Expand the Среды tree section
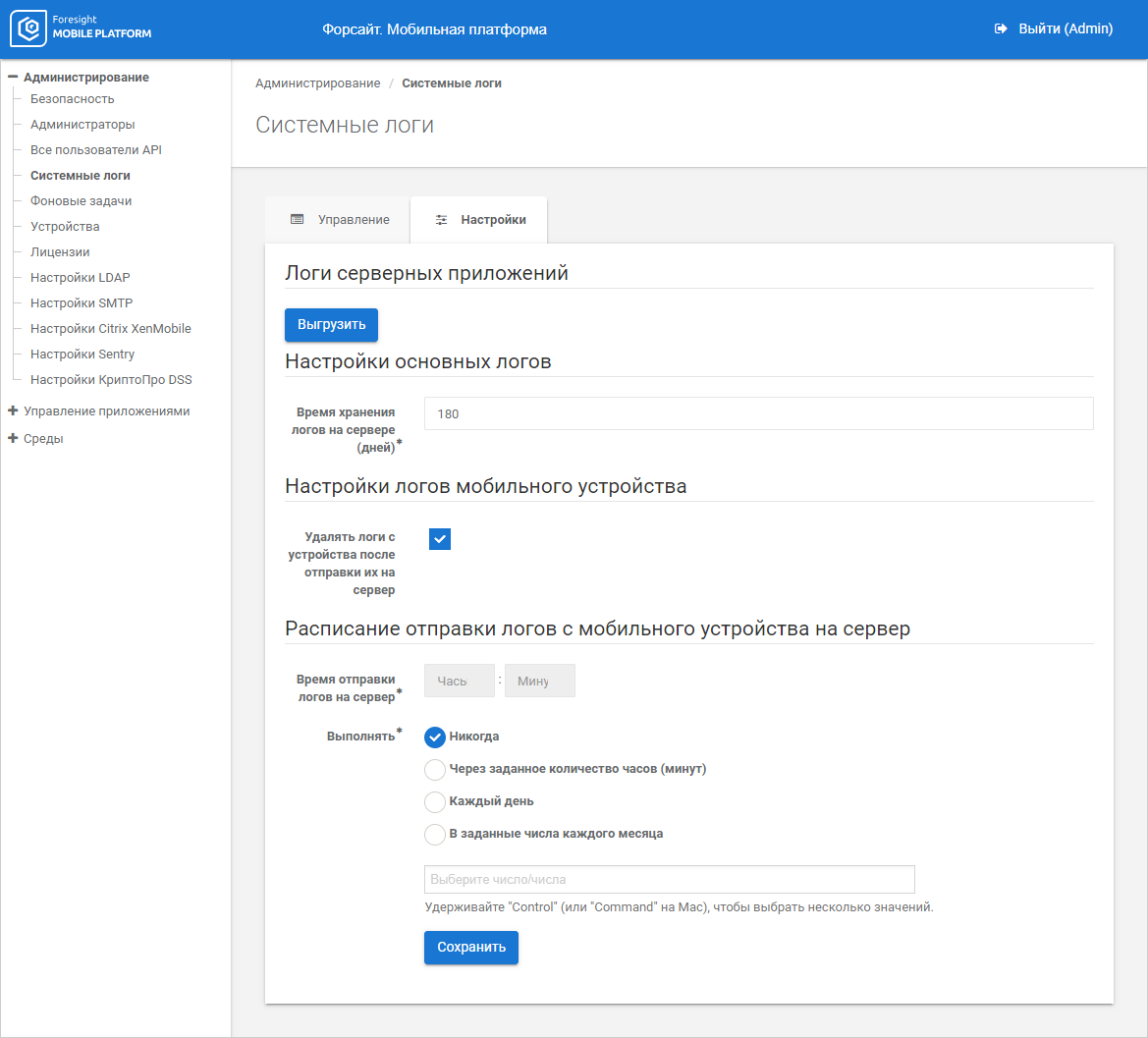The image size is (1148, 1038). tap(13, 439)
